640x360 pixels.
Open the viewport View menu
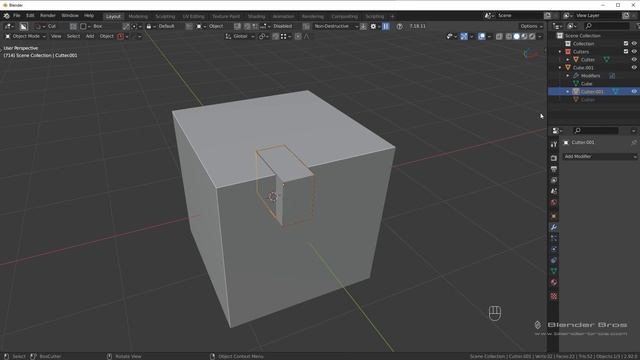tap(56, 36)
